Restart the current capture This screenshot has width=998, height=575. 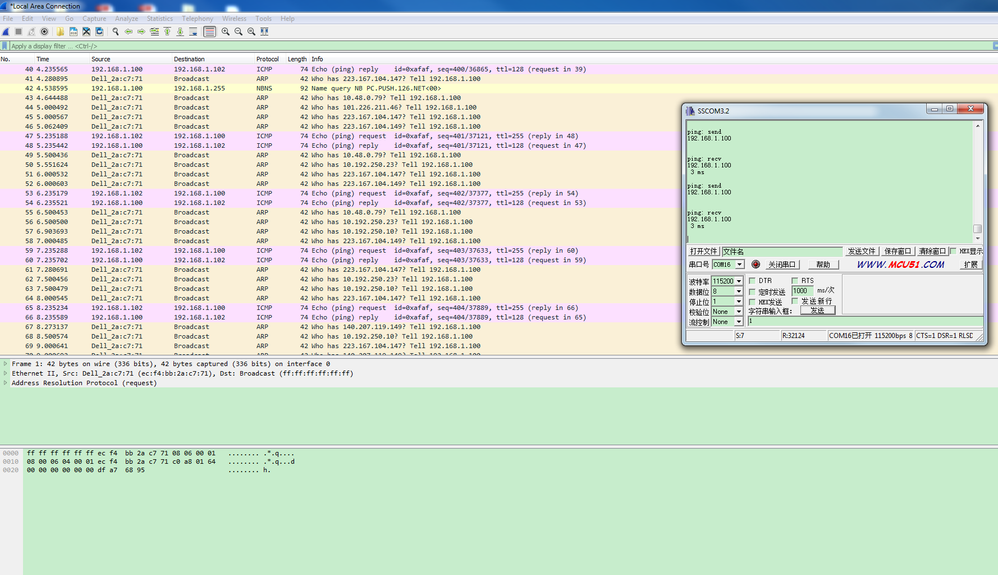31,32
